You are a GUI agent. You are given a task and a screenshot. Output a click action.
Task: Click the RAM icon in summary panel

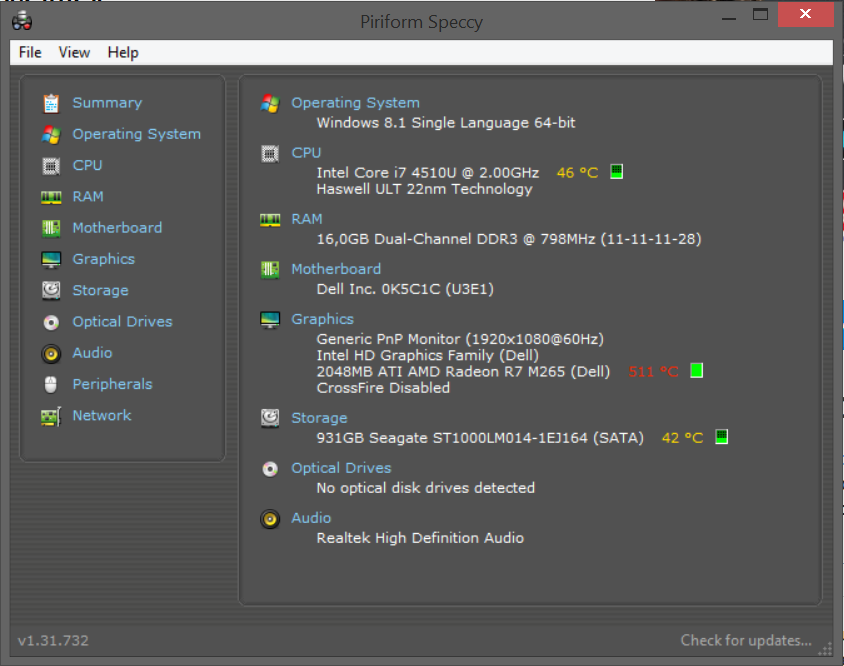270,220
